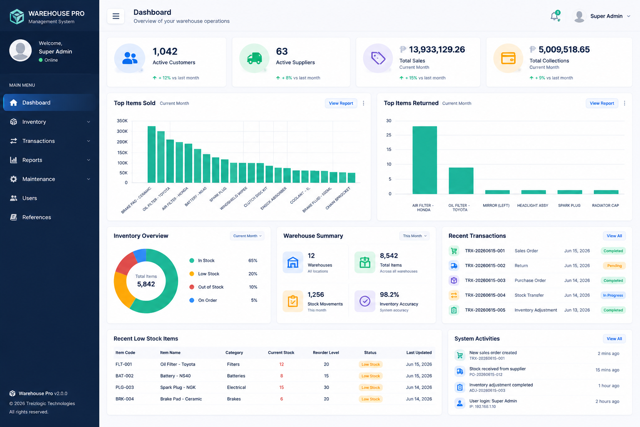Click the On Order blue legend dot
The height and width of the screenshot is (427, 640).
[x=191, y=300]
